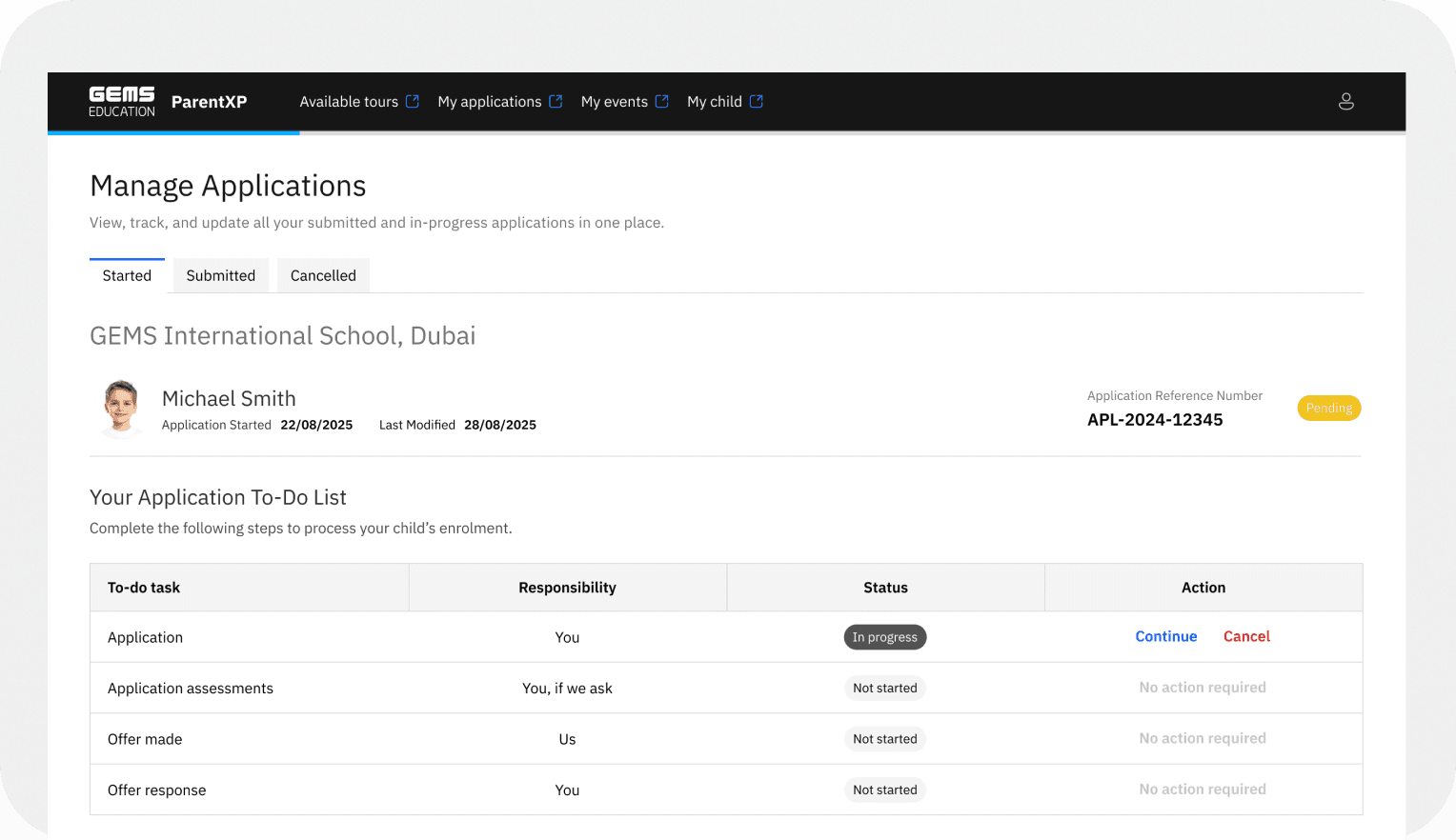The width and height of the screenshot is (1456, 840).
Task: Click the external link icon beside My events
Action: pos(661,101)
